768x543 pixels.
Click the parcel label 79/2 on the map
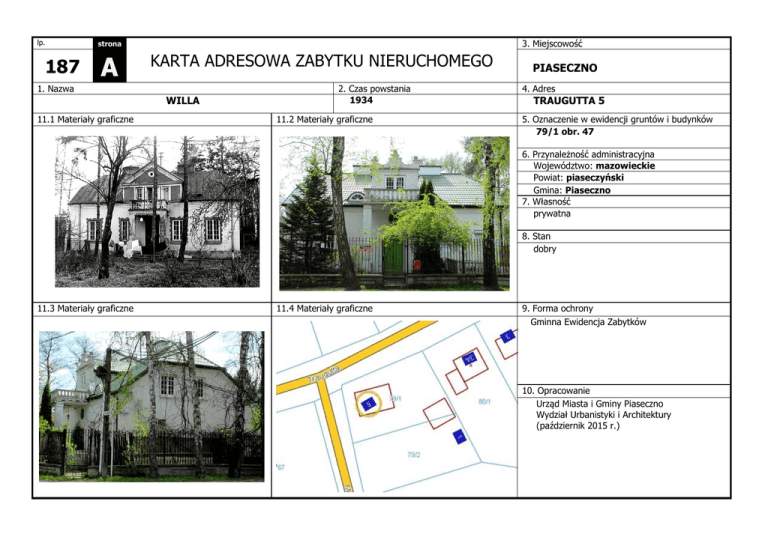[412, 455]
